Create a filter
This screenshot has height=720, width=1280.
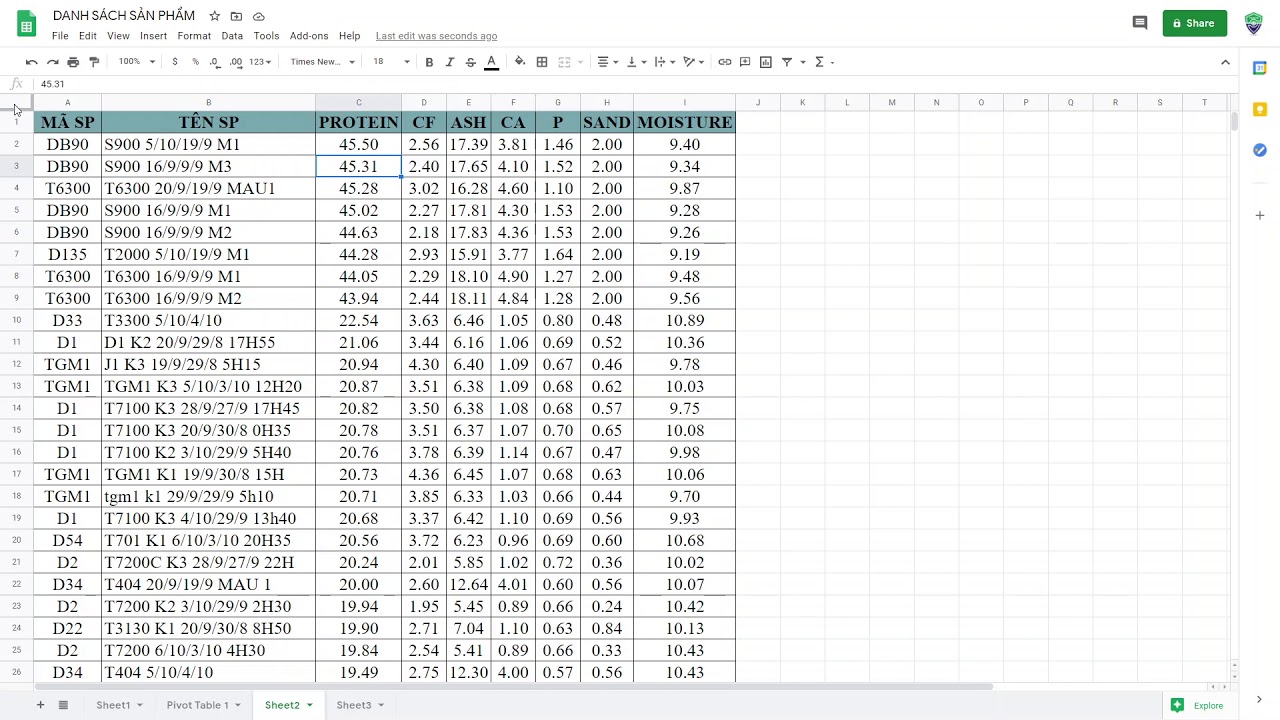[x=787, y=62]
